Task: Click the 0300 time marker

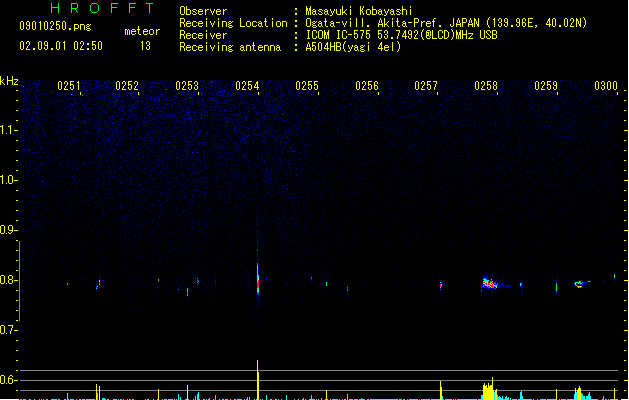Action: tap(606, 86)
